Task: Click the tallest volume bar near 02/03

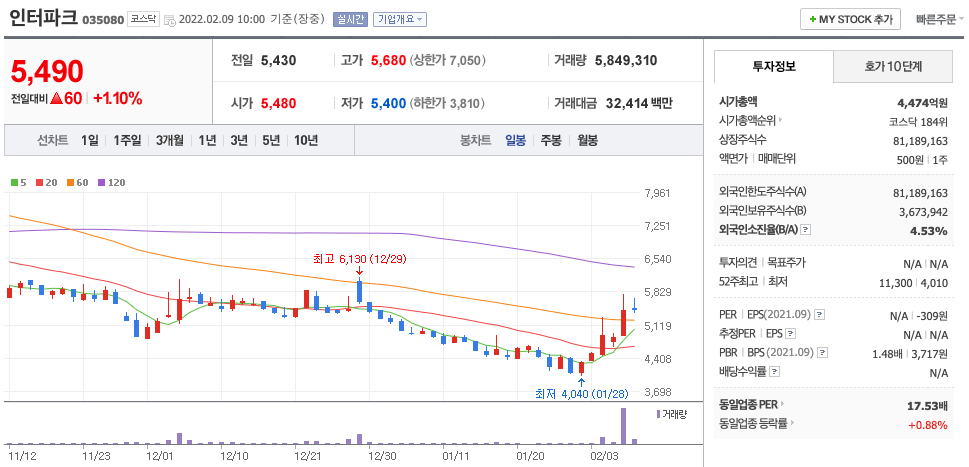Action: tap(624, 426)
